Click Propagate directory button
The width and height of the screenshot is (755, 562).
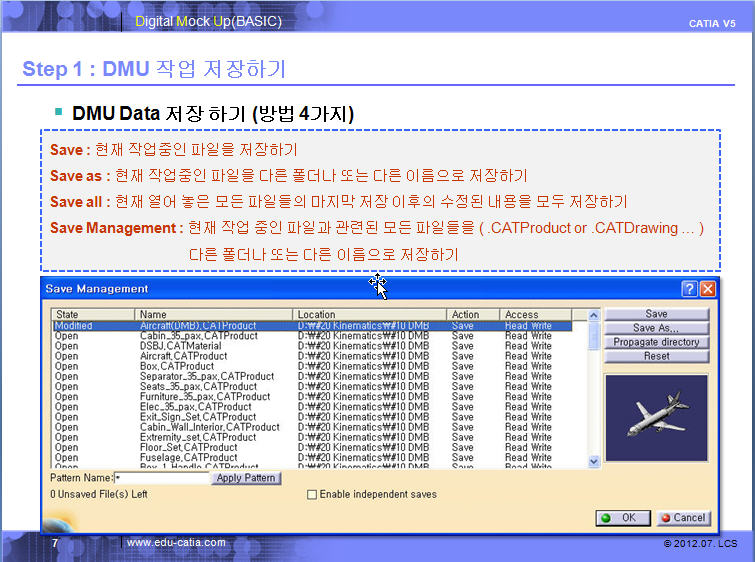[656, 342]
